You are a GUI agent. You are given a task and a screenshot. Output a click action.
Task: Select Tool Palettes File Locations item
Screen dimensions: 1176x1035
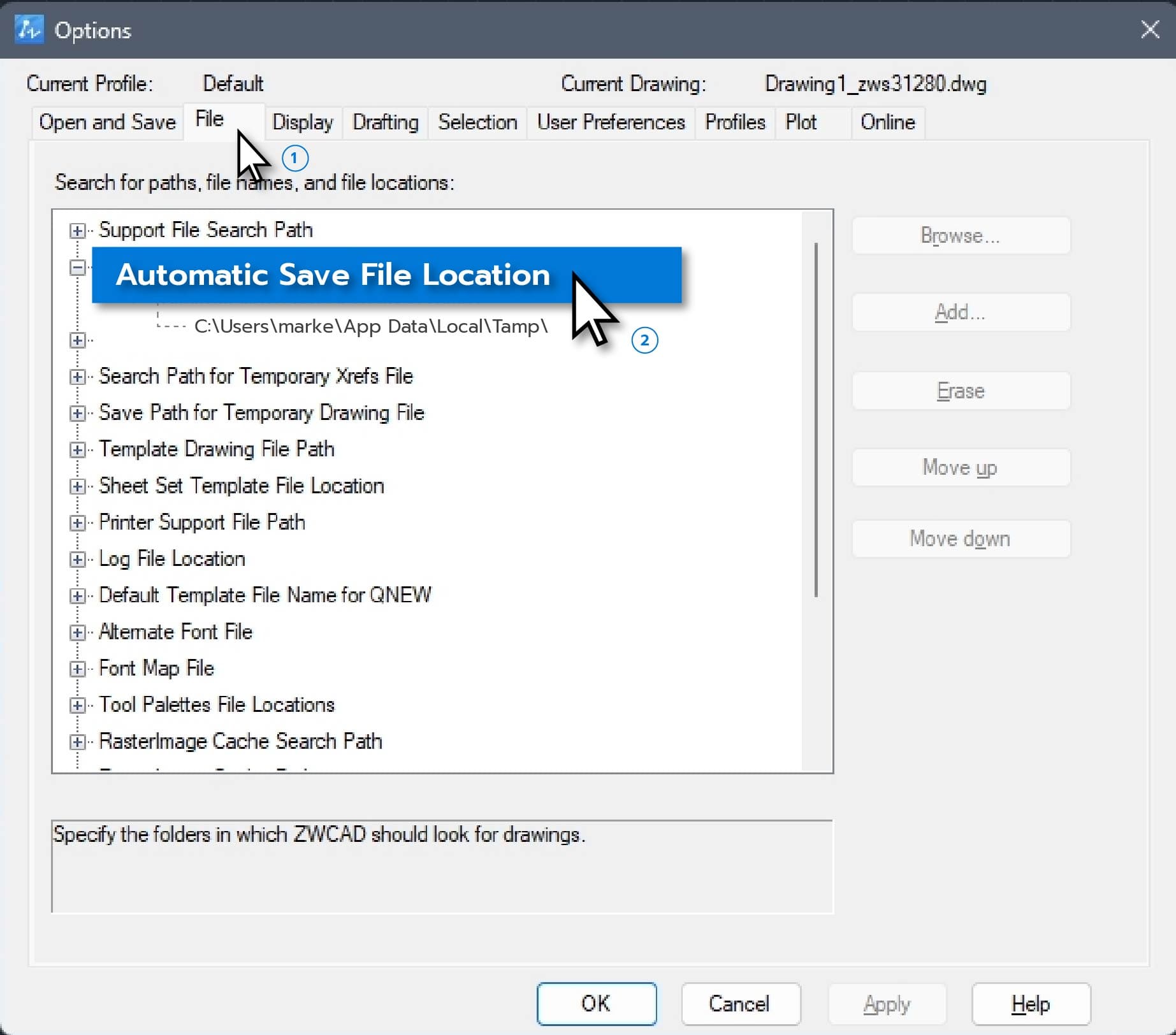pos(217,704)
